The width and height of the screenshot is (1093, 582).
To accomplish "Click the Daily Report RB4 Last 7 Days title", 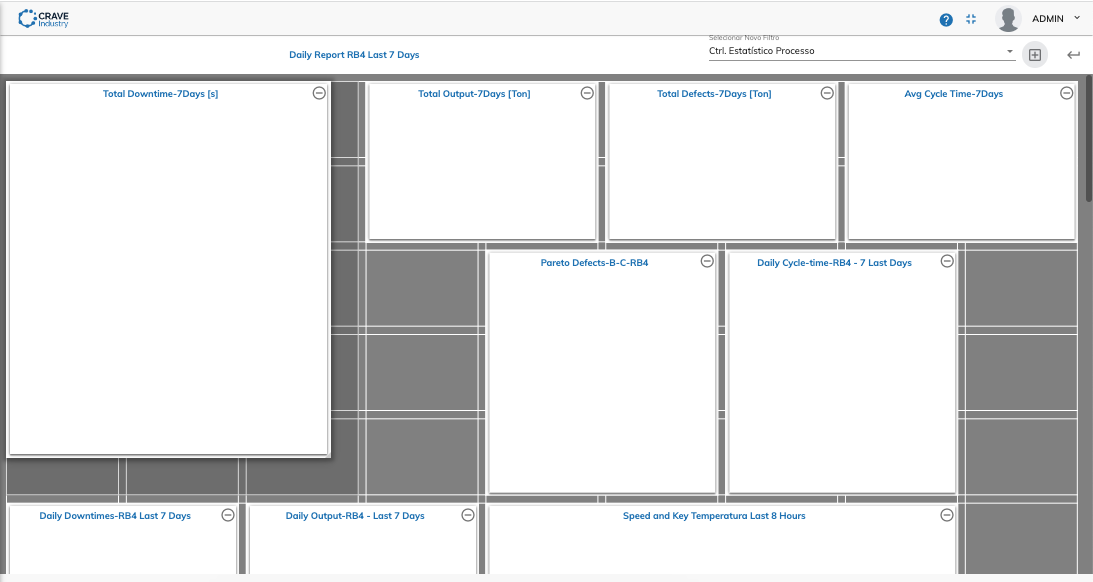I will 354,54.
